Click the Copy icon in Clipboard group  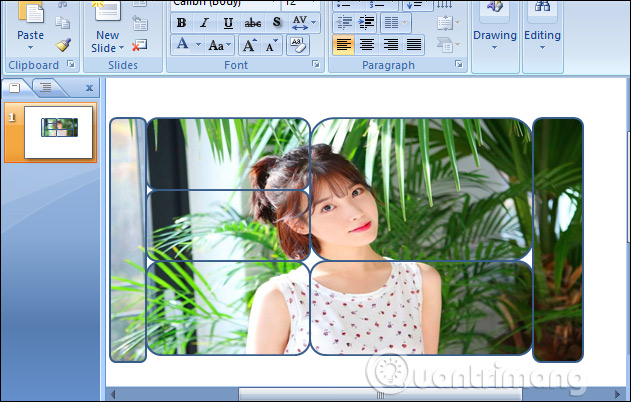[x=62, y=23]
